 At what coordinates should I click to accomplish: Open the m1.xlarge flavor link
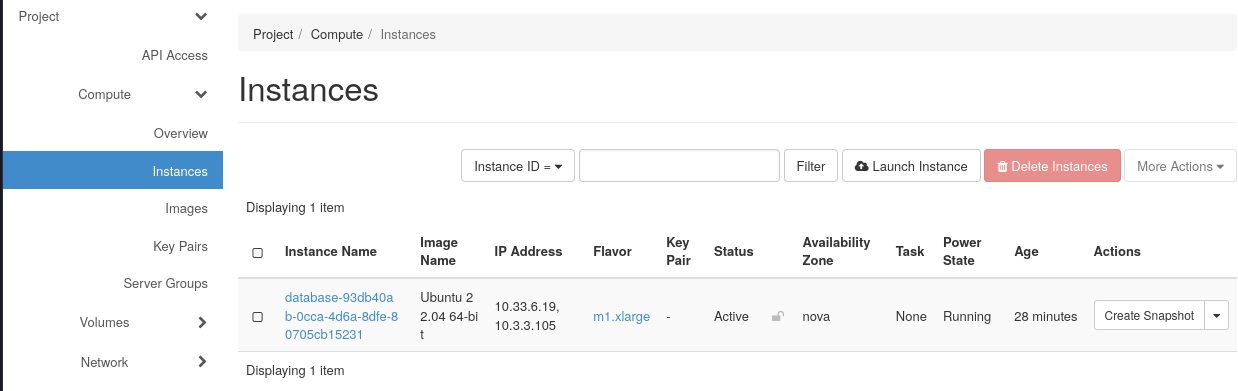(621, 317)
